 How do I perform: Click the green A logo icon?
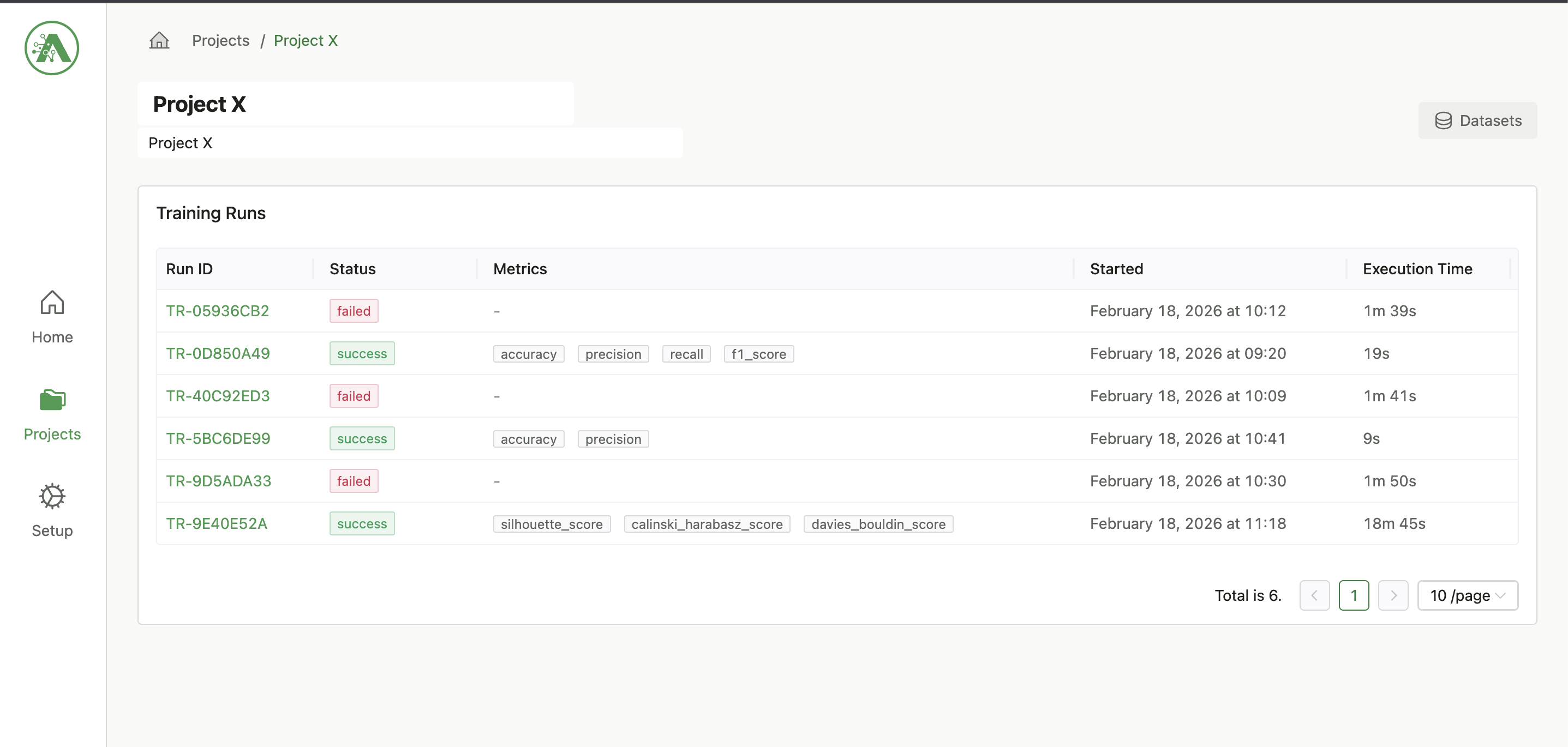52,48
